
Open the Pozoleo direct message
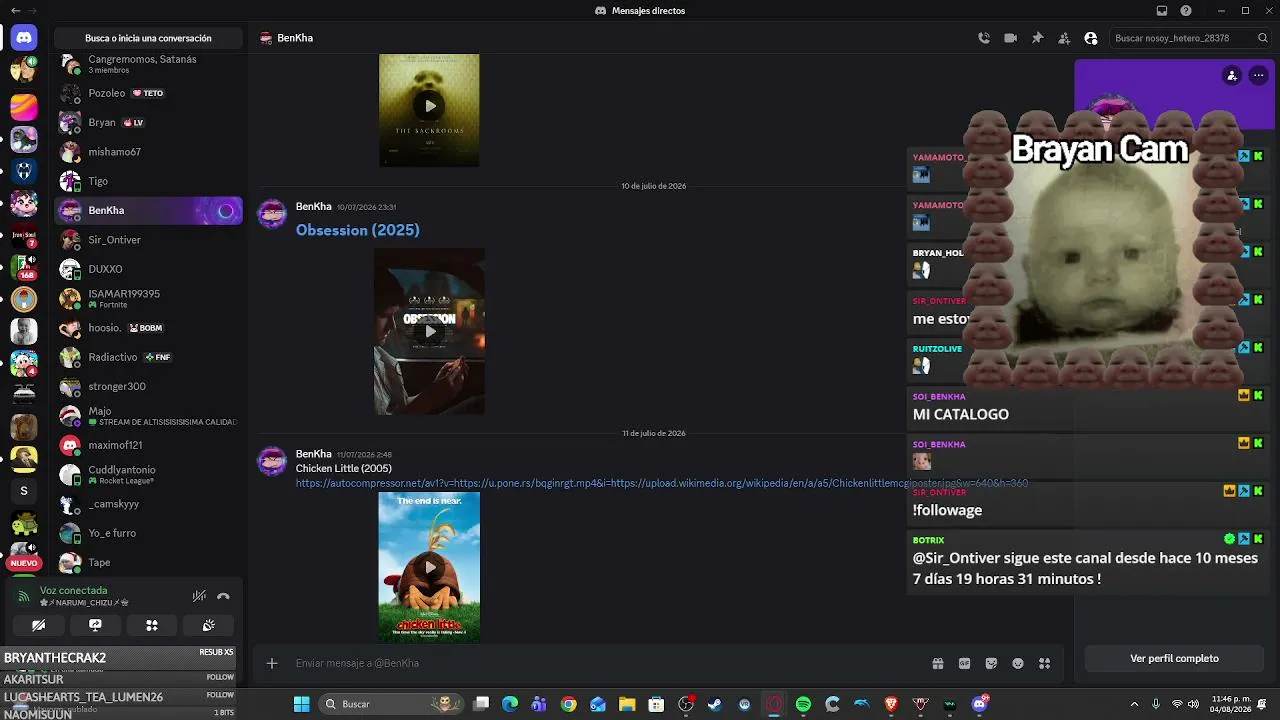pyautogui.click(x=148, y=93)
